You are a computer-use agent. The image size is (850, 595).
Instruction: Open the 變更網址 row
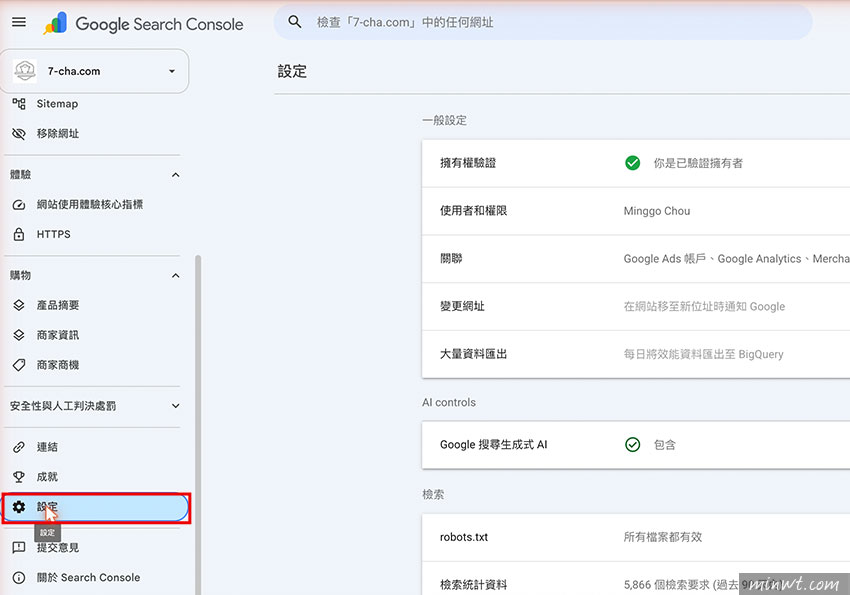pyautogui.click(x=636, y=306)
